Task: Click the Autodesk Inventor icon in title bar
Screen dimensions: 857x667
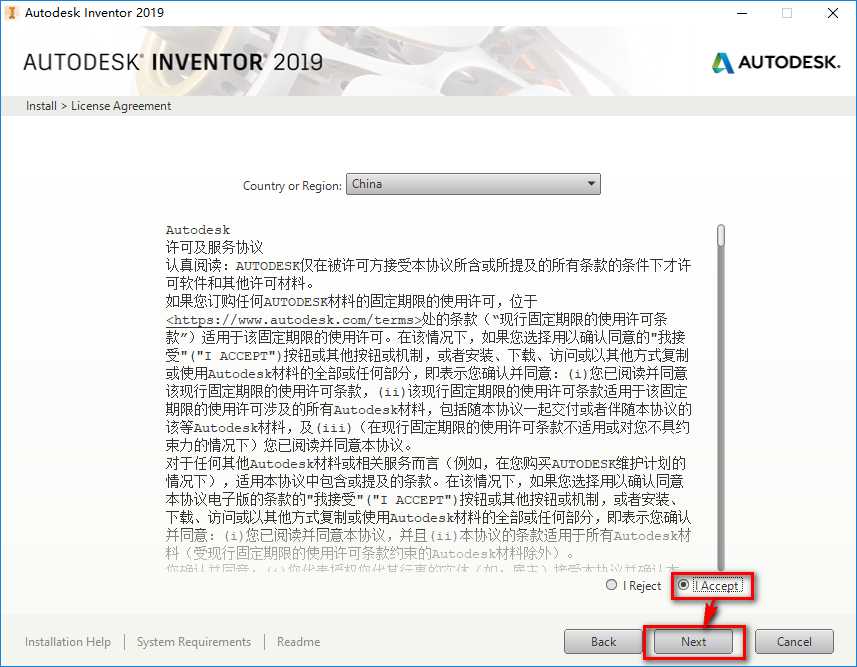Action: click(12, 12)
